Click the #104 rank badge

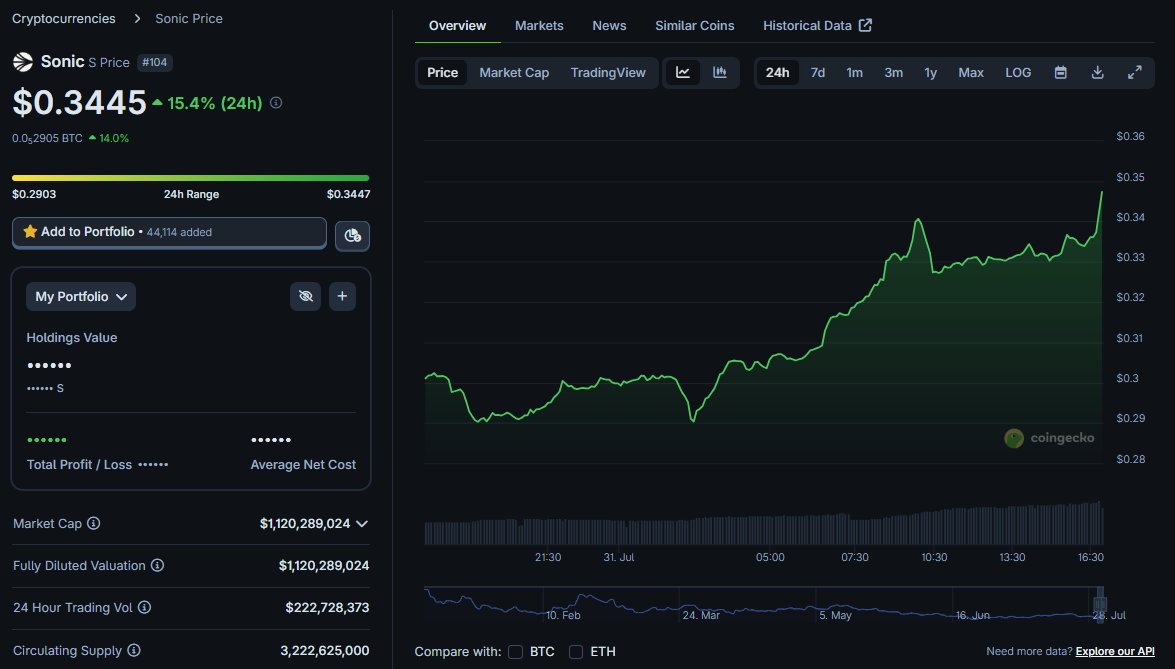(154, 62)
